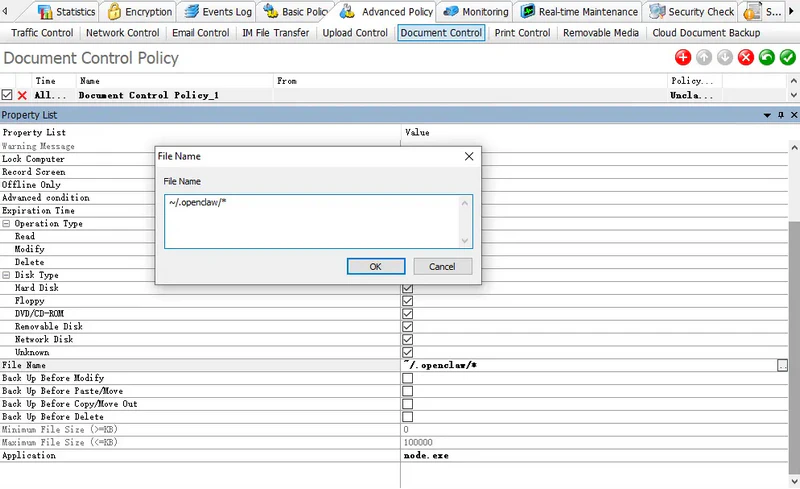The image size is (800, 489).
Task: Click text box scroll-down arrow in dialog
Action: coord(464,241)
